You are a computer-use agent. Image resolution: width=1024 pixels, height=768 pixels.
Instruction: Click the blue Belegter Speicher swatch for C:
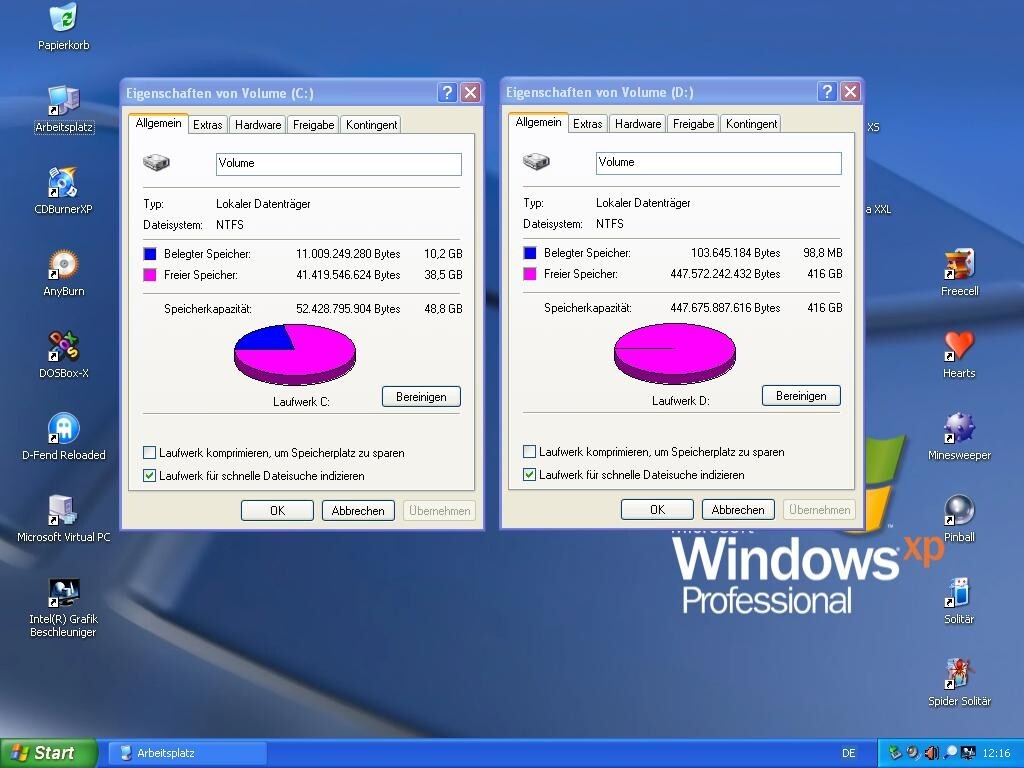coord(150,253)
